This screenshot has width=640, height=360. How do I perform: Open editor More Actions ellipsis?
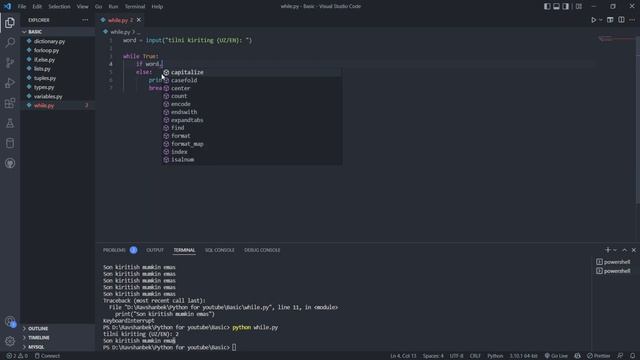pos(632,20)
